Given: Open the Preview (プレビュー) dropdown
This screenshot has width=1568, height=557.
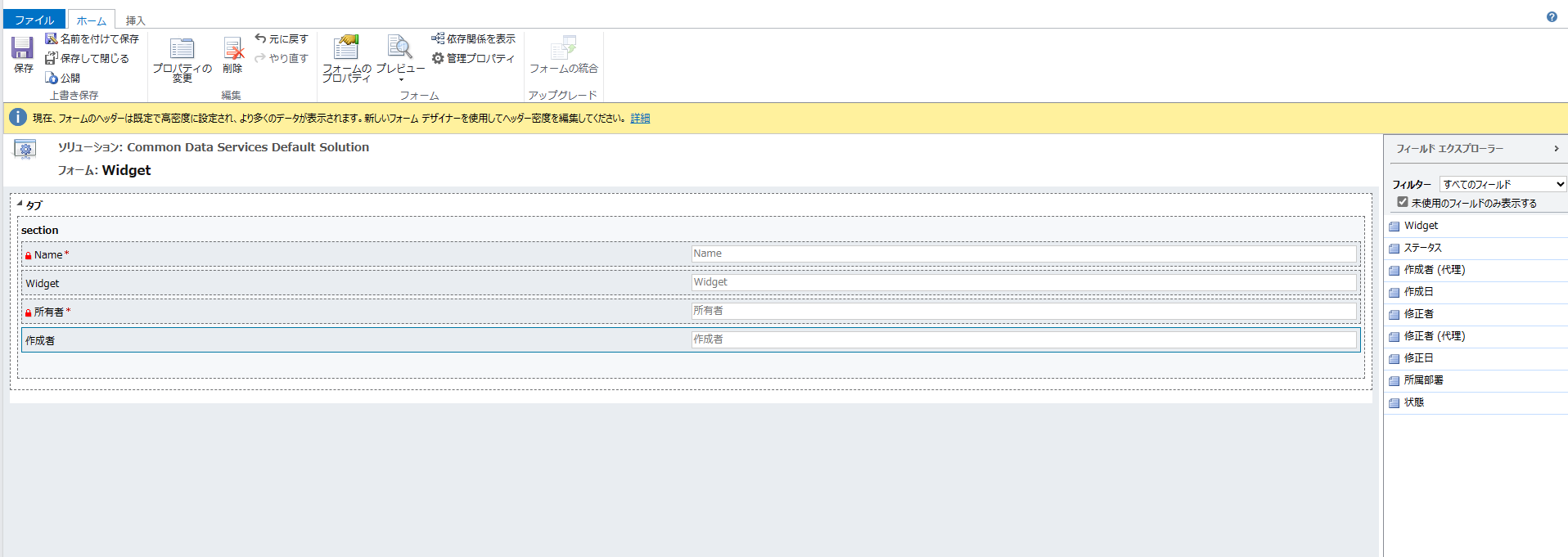Looking at the screenshot, I should (400, 58).
